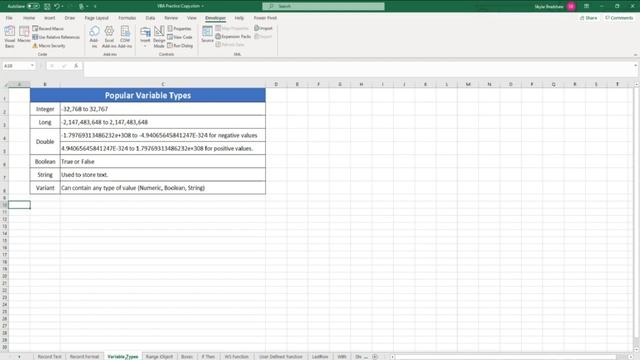Select the Boolean cell
The image size is (640, 360).
point(45,162)
